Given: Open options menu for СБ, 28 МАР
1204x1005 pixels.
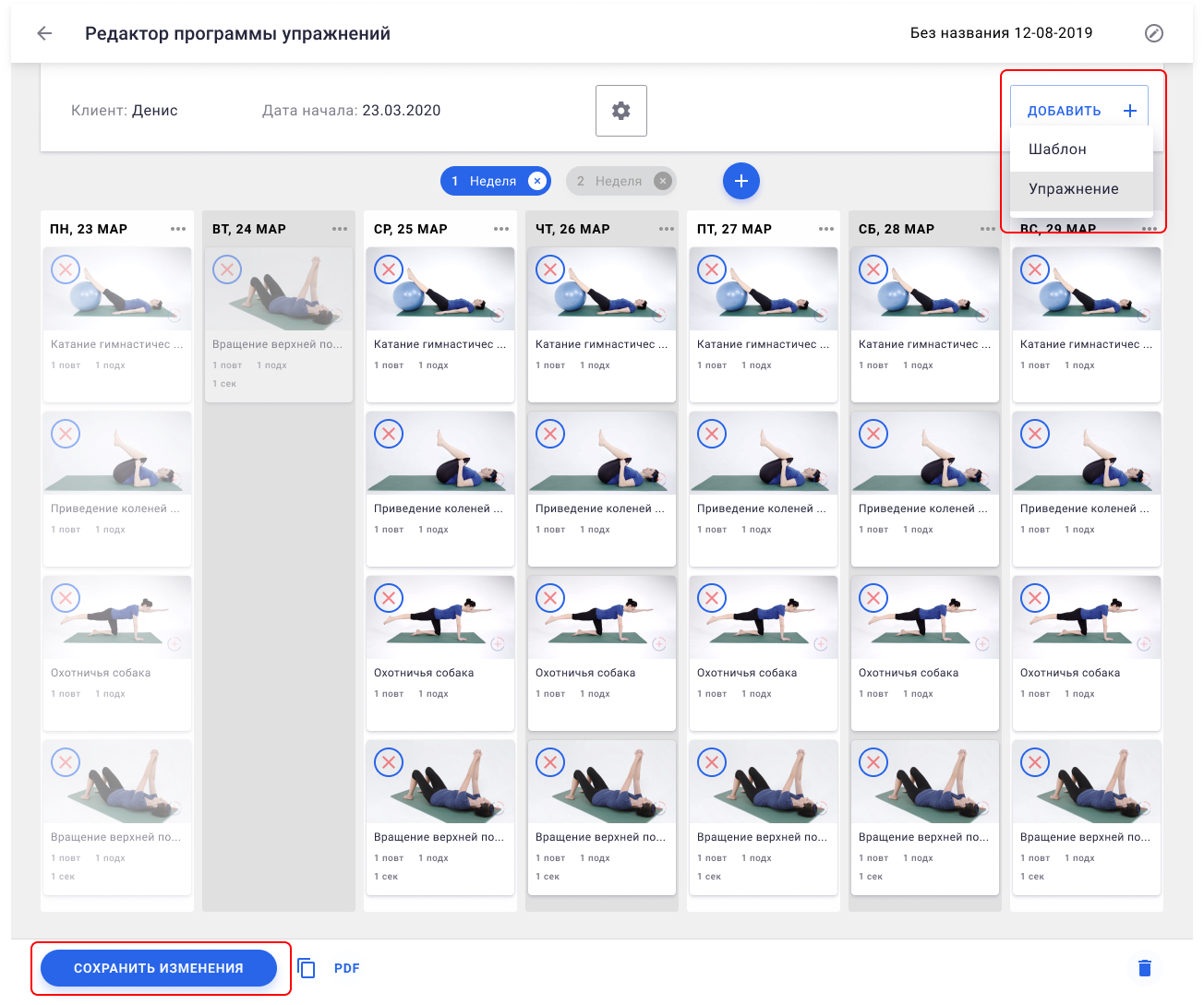Looking at the screenshot, I should (988, 229).
